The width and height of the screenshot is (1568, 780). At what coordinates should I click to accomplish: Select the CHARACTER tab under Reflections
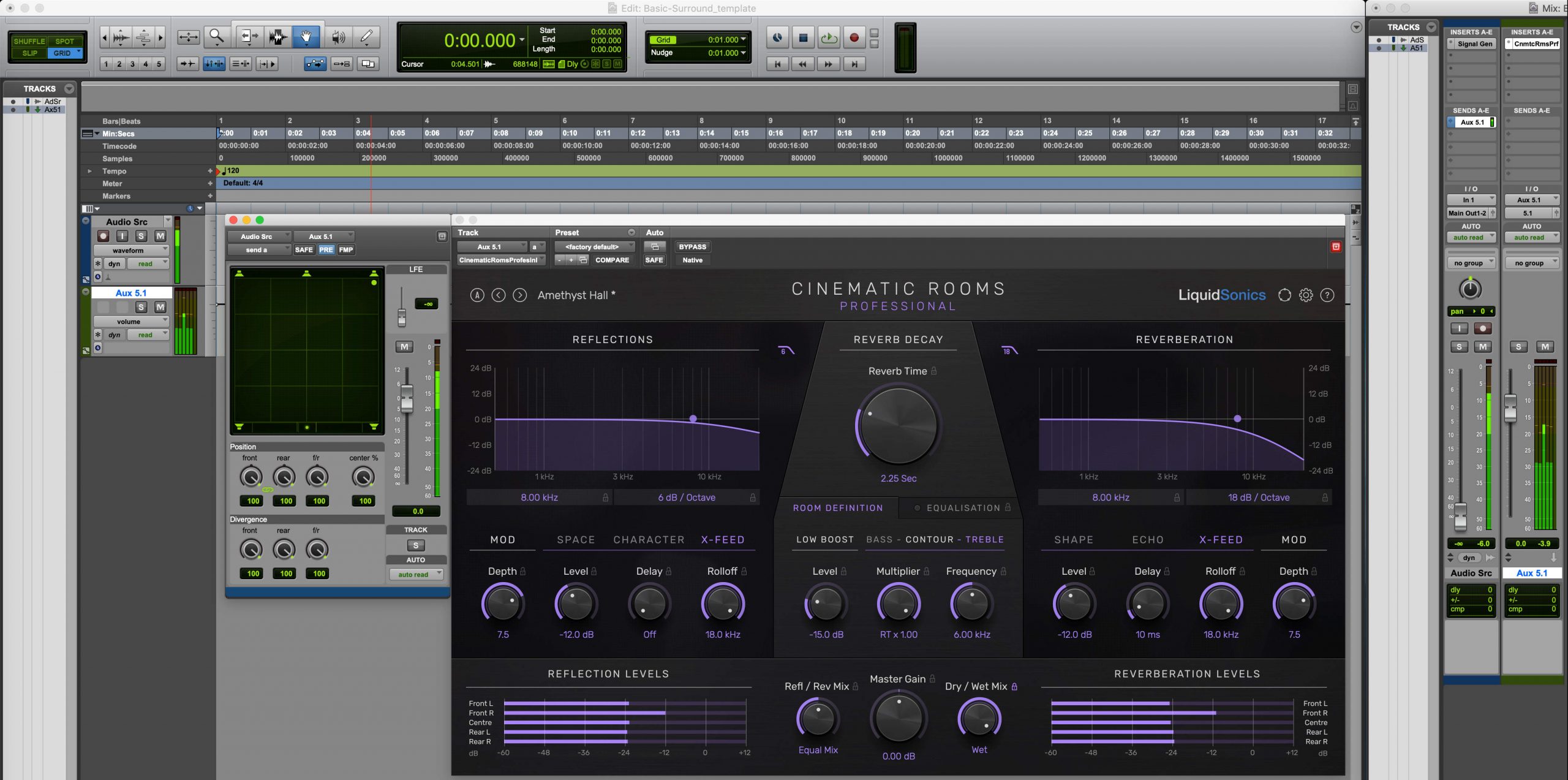tap(649, 540)
